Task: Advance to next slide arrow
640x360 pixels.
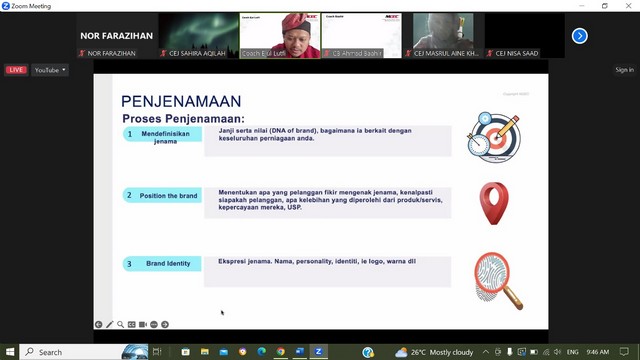Action: tap(165, 324)
